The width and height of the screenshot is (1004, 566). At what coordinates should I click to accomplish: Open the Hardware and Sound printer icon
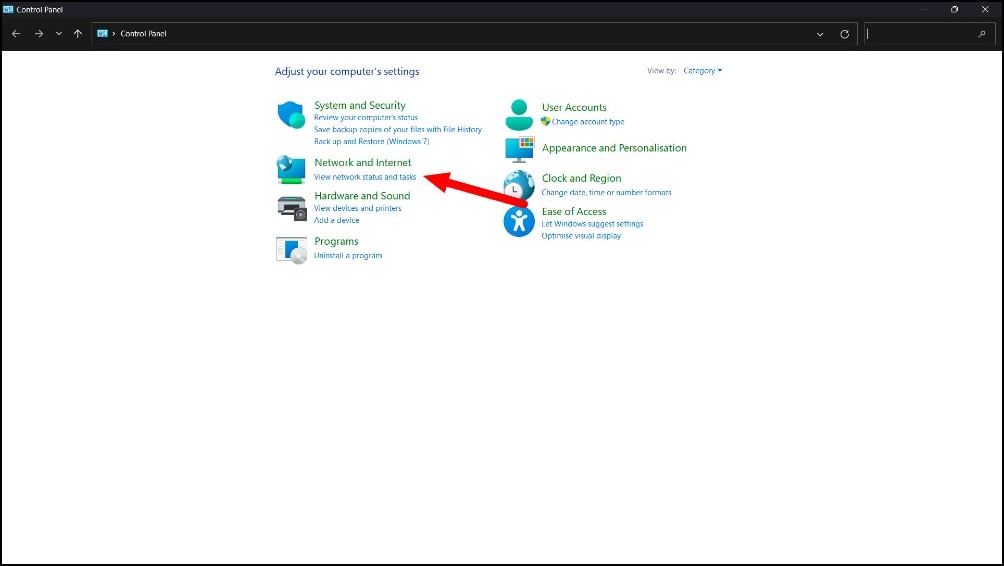coord(292,208)
